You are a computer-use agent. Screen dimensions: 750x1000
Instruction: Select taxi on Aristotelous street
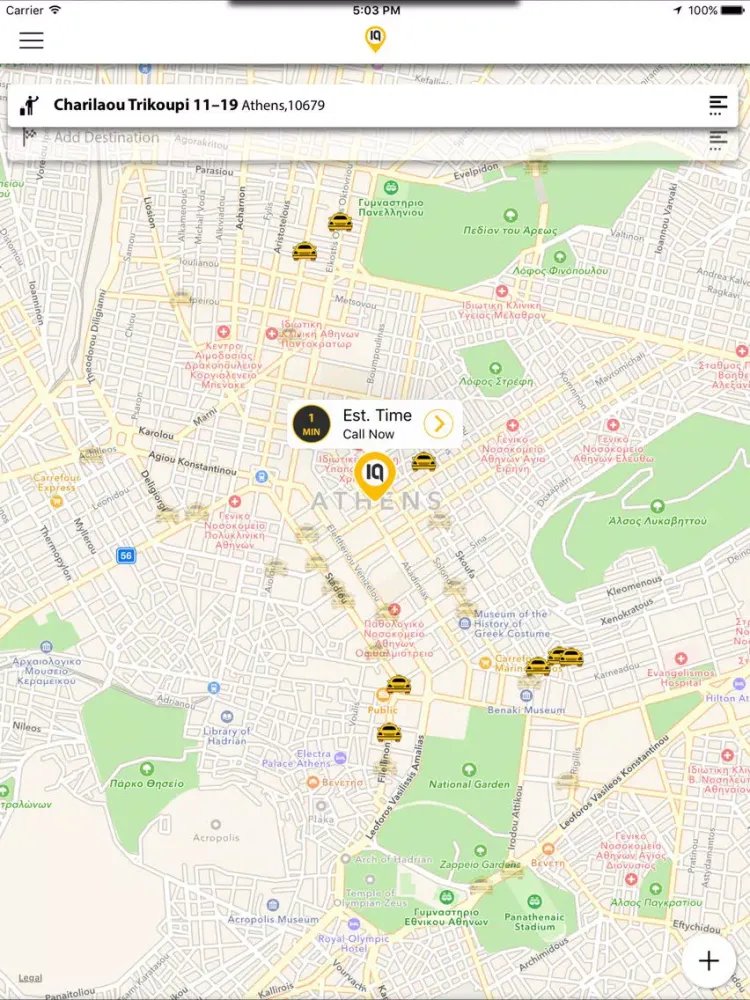[x=304, y=251]
